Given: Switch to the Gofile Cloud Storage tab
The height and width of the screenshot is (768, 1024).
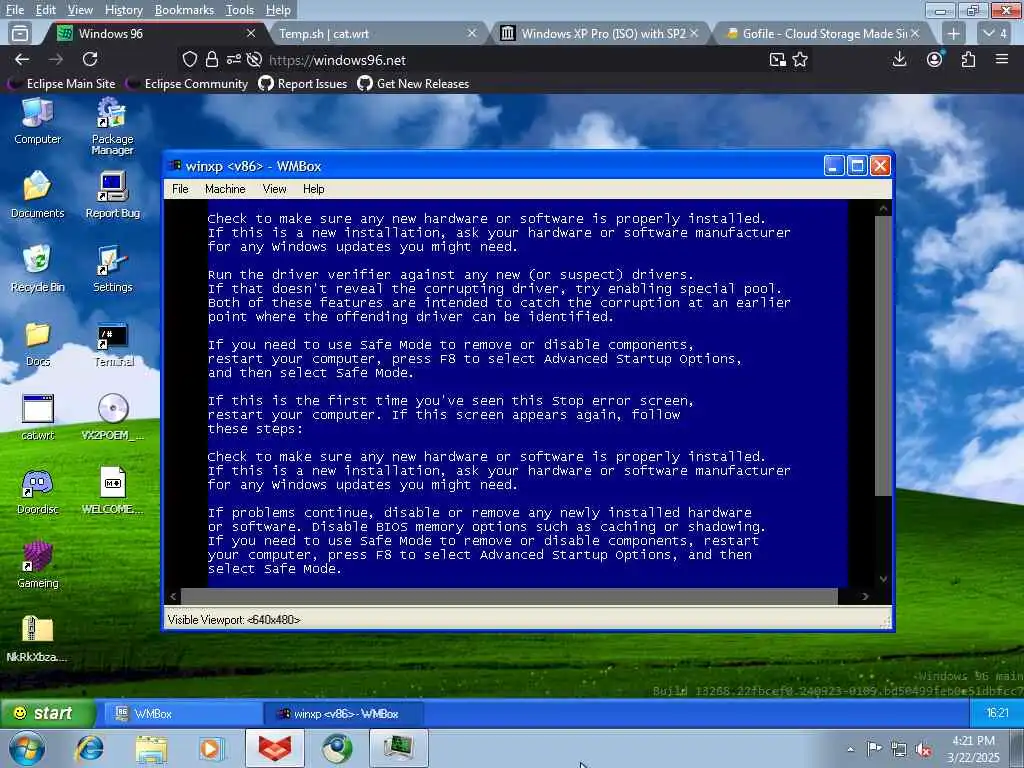Looking at the screenshot, I should 822,33.
